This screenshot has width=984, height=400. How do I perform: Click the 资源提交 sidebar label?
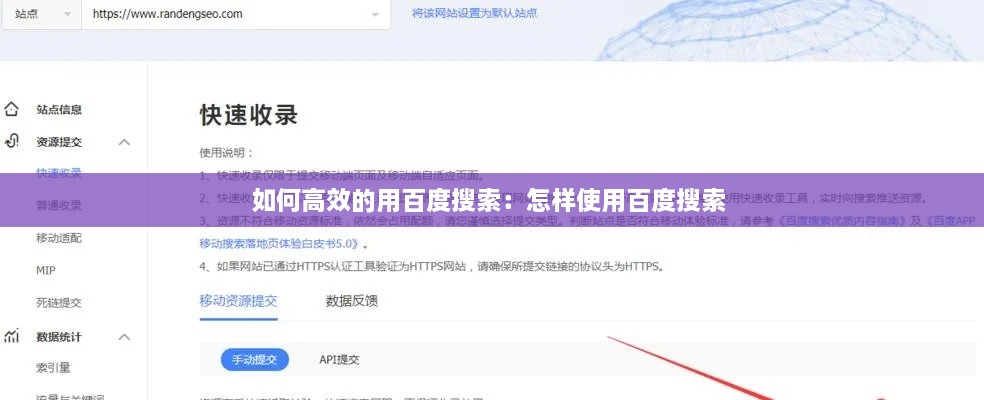[59, 143]
